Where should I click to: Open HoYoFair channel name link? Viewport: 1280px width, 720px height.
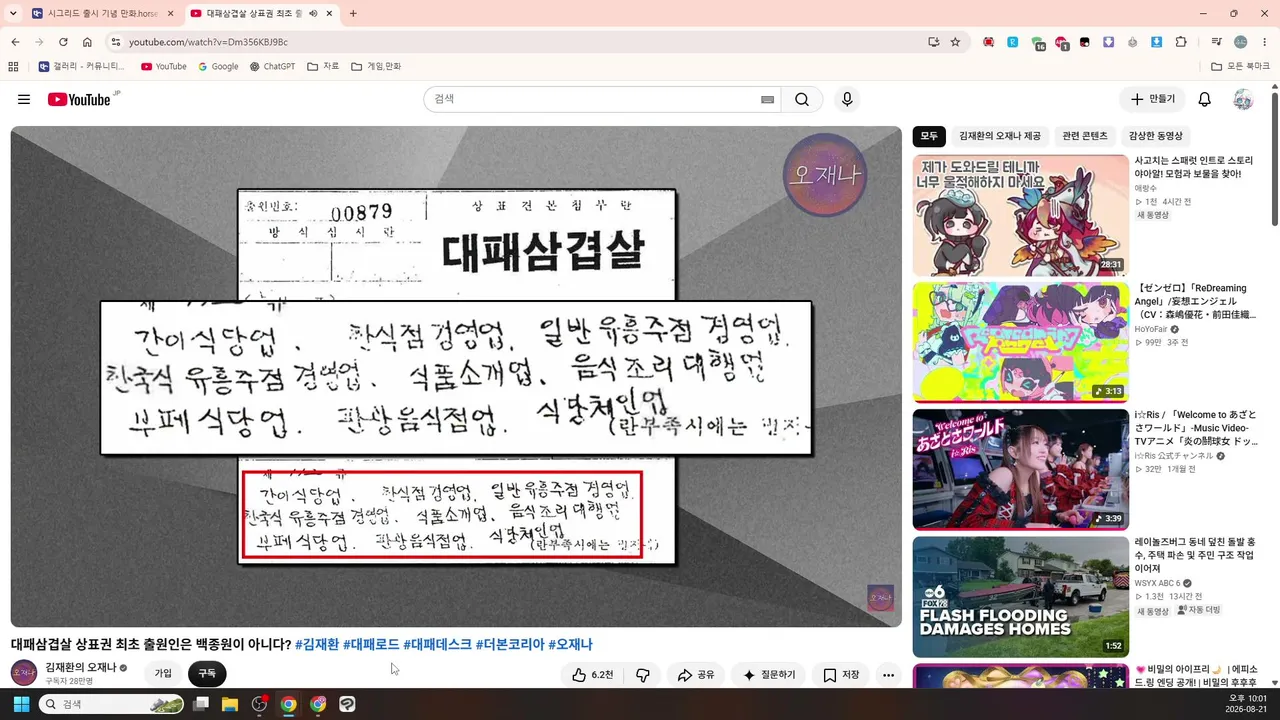(x=1152, y=329)
